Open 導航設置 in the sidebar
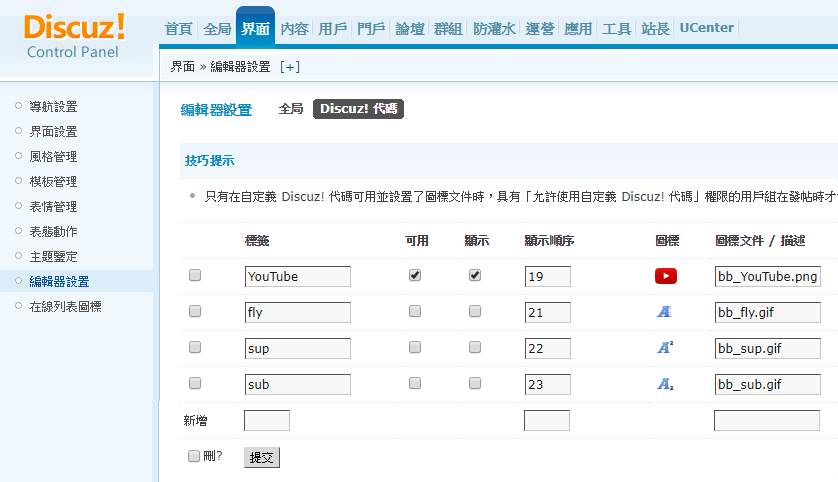 pos(53,106)
